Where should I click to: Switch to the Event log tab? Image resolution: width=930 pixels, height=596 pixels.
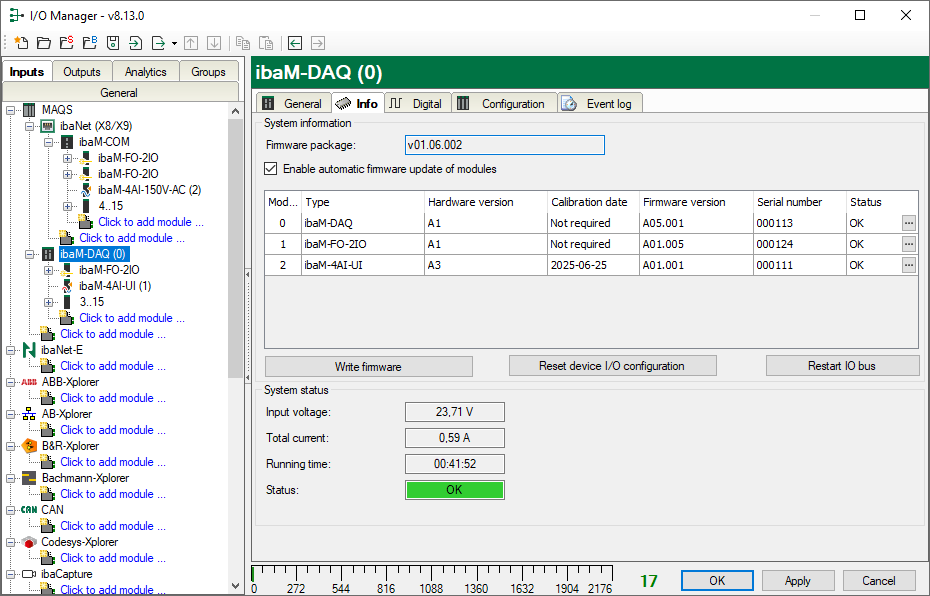coord(600,103)
